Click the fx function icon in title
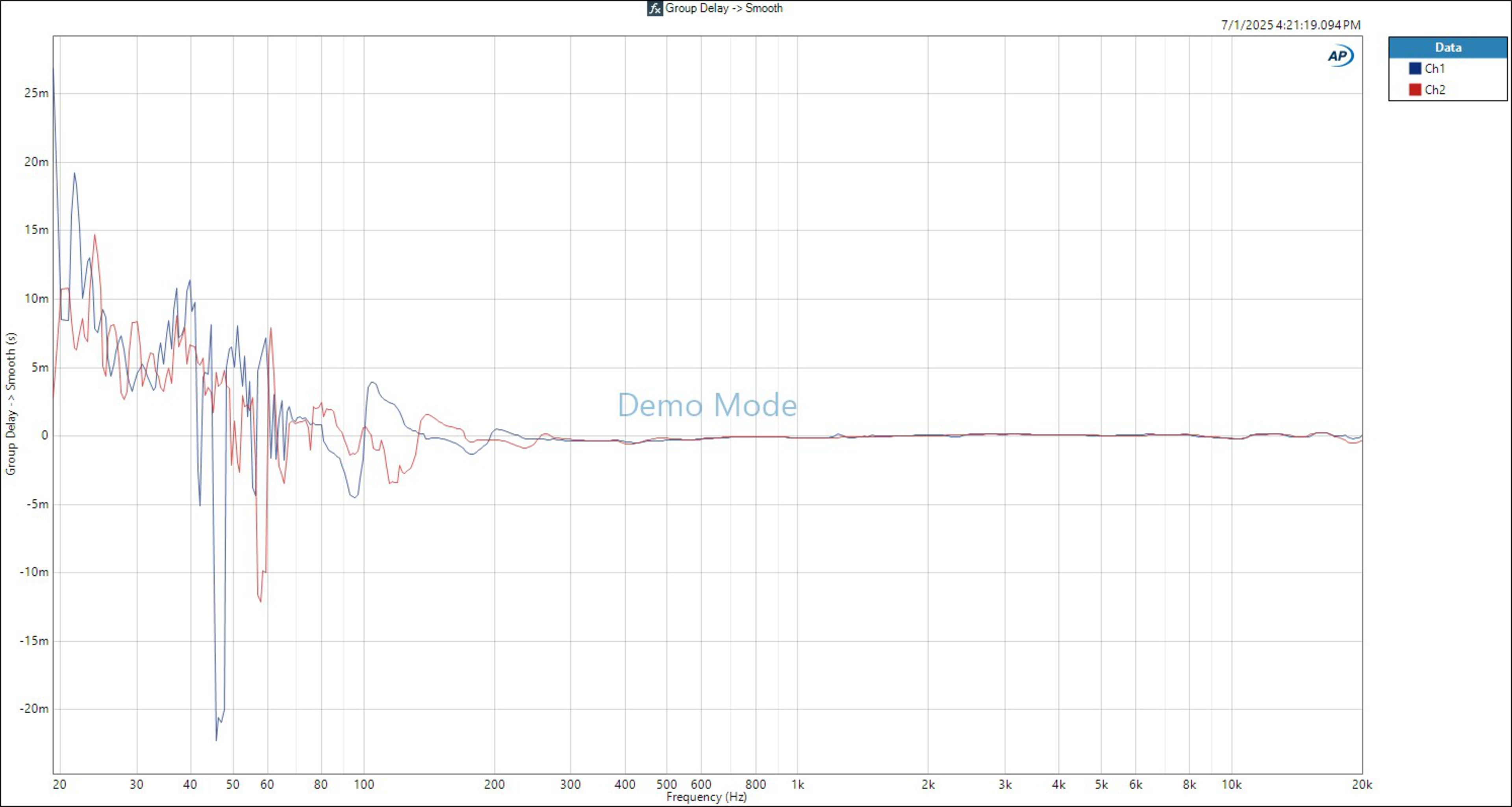This screenshot has width=1512, height=807. 654,8
